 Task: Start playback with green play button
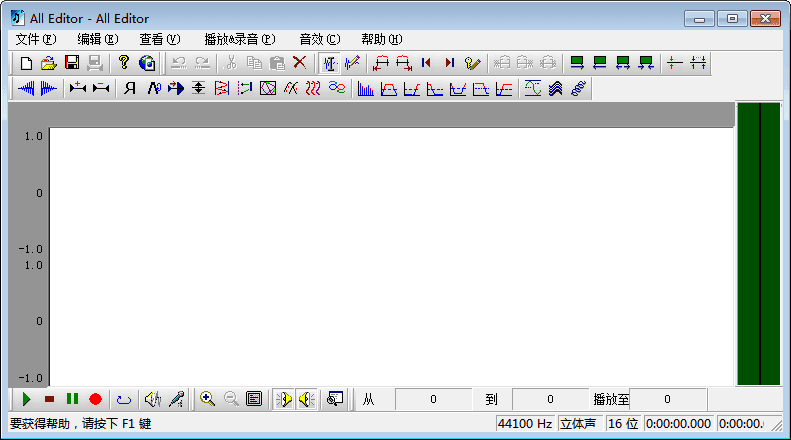click(x=26, y=400)
